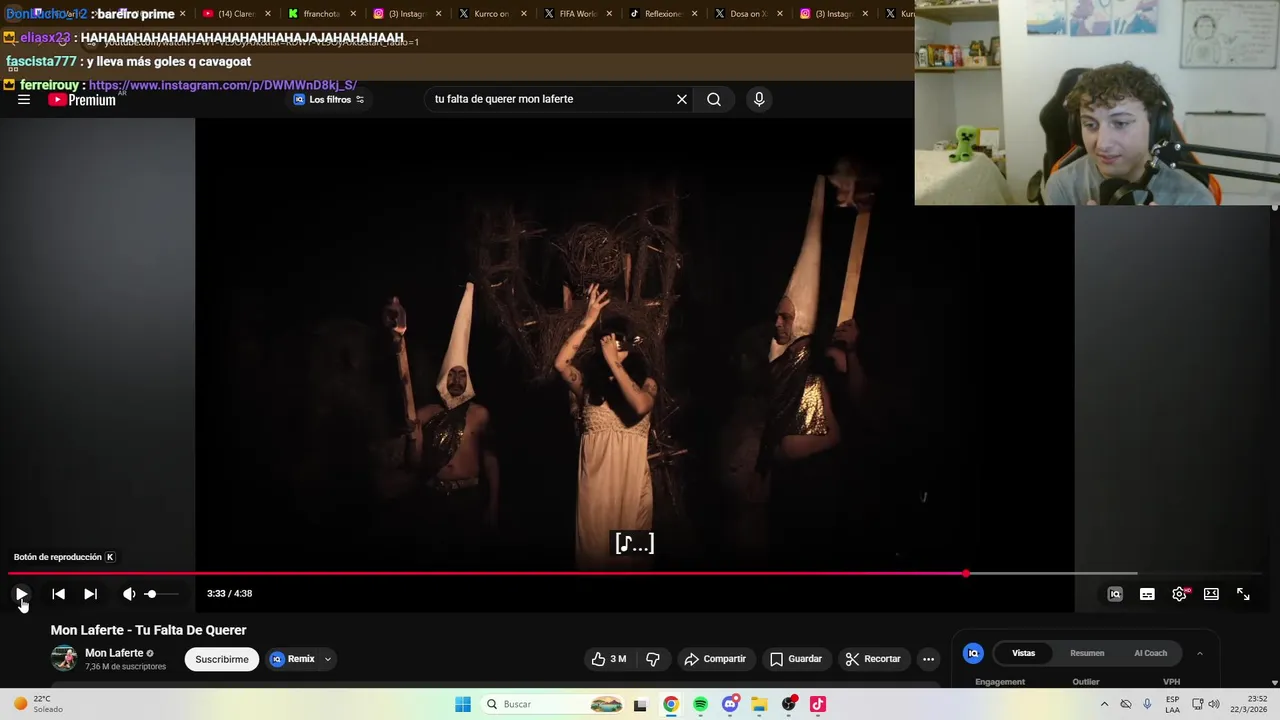Open the Windows Start menu
The image size is (1280, 720).
tap(463, 704)
